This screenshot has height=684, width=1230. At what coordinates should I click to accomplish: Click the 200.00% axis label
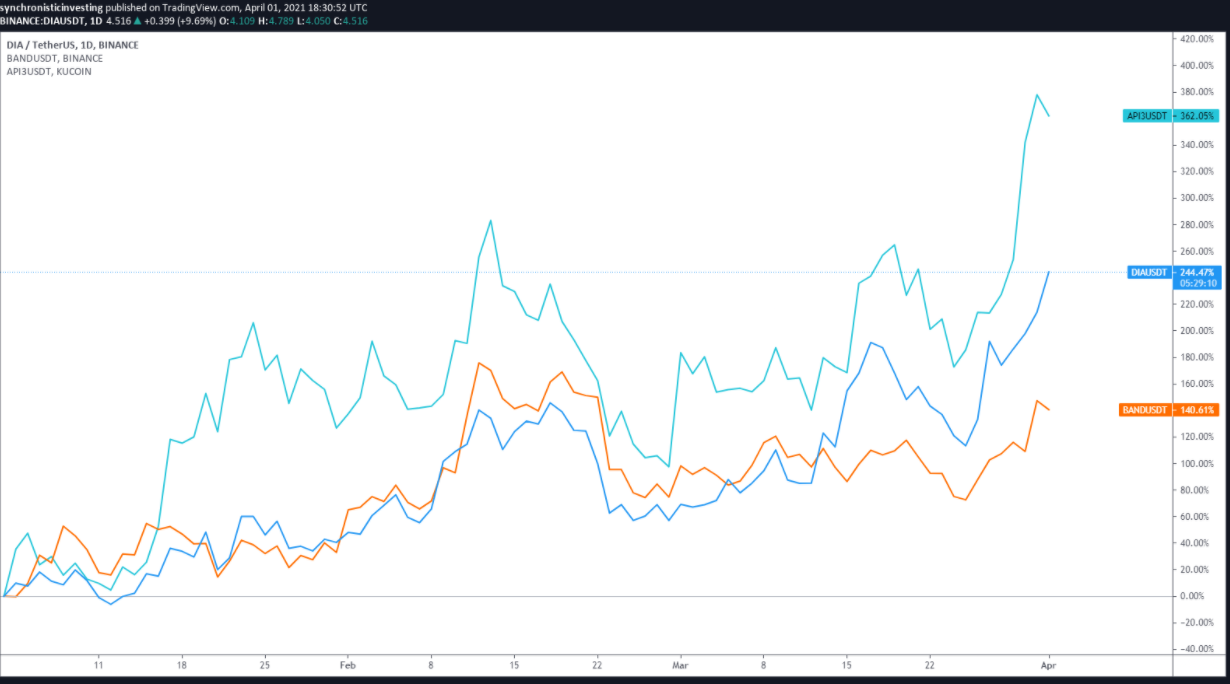tap(1197, 331)
